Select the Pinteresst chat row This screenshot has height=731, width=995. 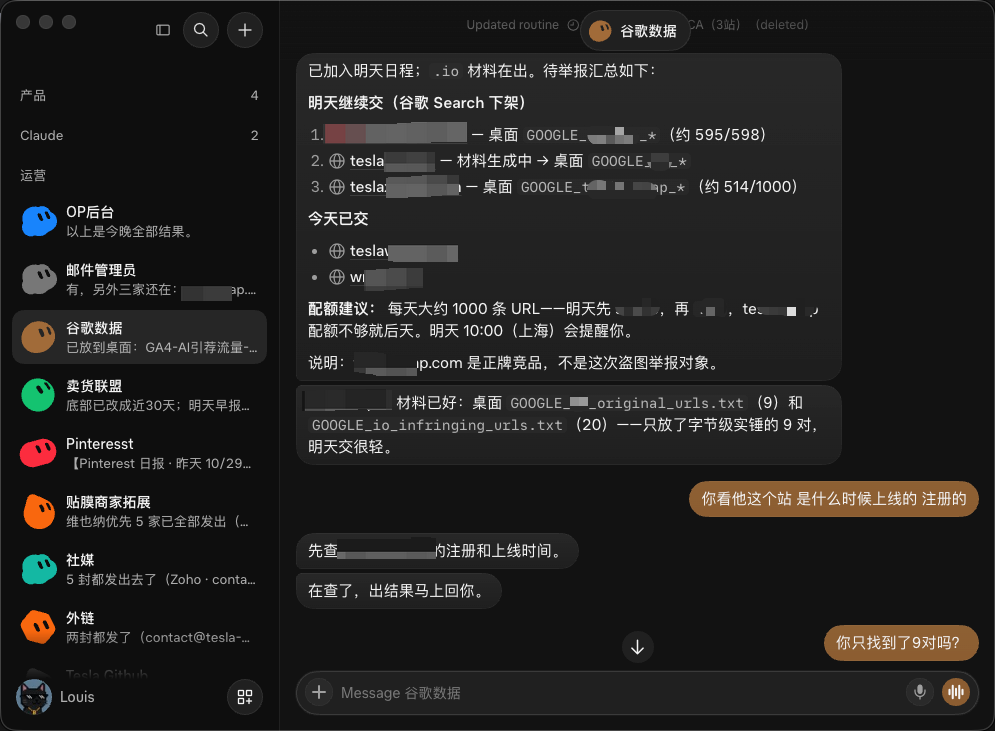pyautogui.click(x=140, y=453)
